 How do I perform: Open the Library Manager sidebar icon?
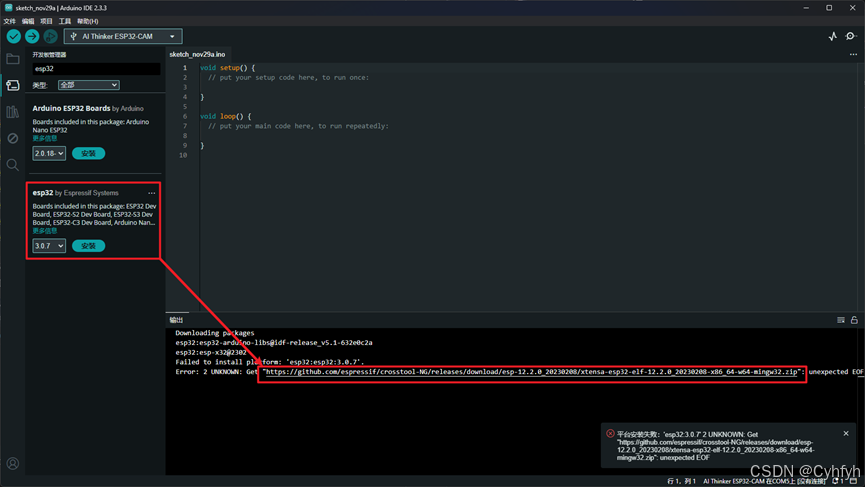pos(13,112)
